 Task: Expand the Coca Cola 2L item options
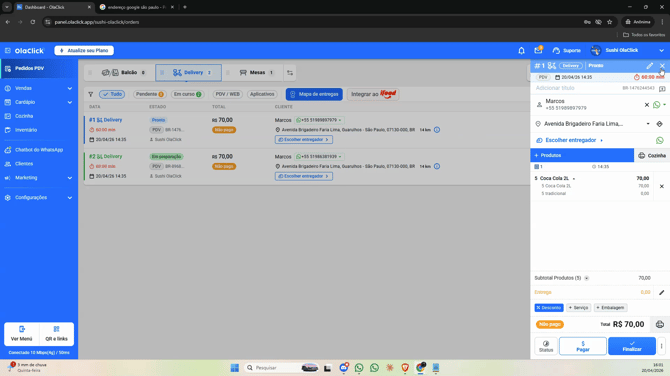(574, 179)
